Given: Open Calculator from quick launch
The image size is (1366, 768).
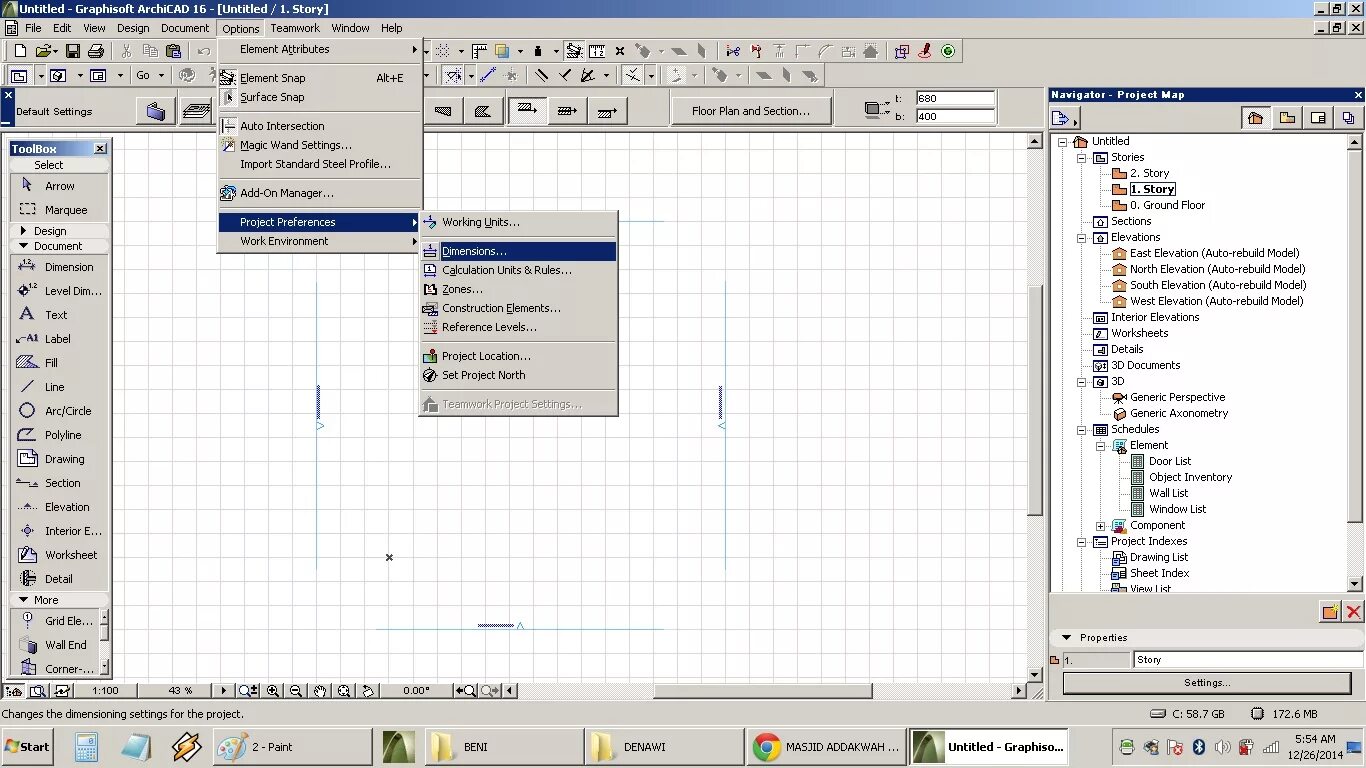Looking at the screenshot, I should (x=87, y=747).
